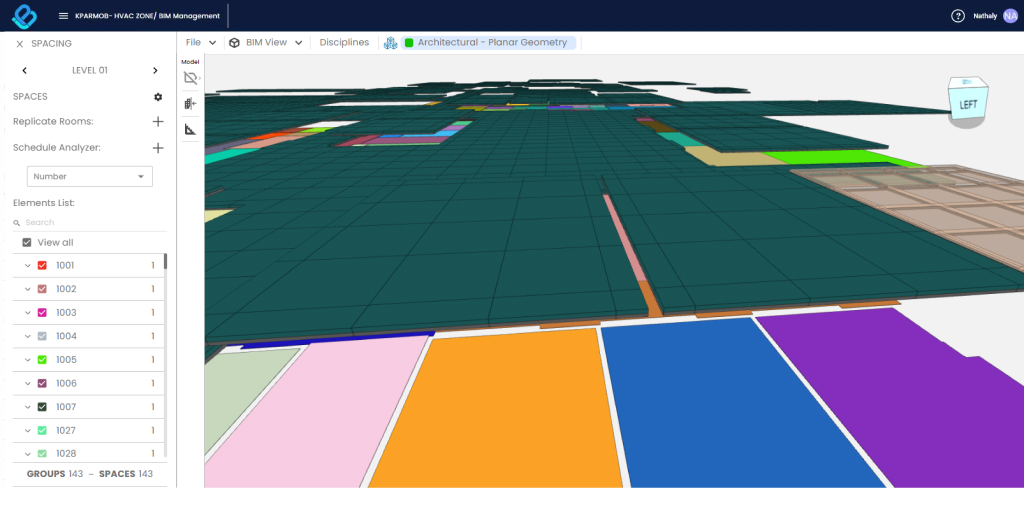Expand the 1003 element row
1024x513 pixels.
pos(28,313)
